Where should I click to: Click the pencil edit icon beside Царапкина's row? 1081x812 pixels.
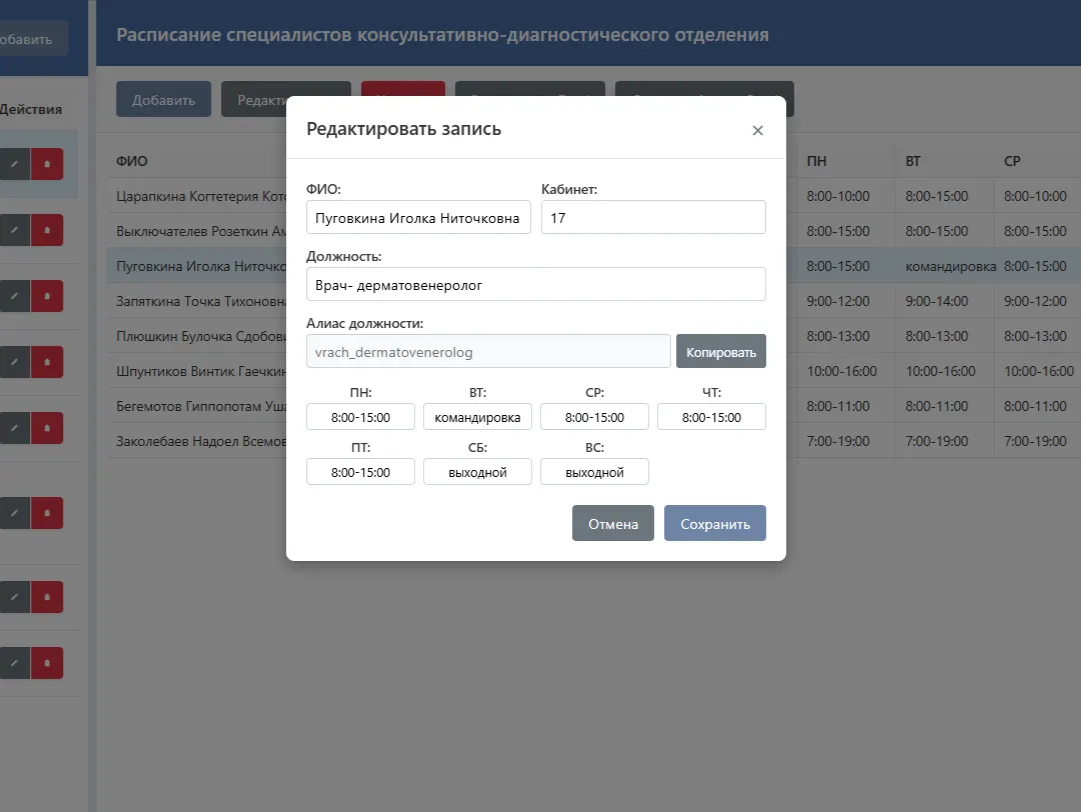[x=14, y=163]
